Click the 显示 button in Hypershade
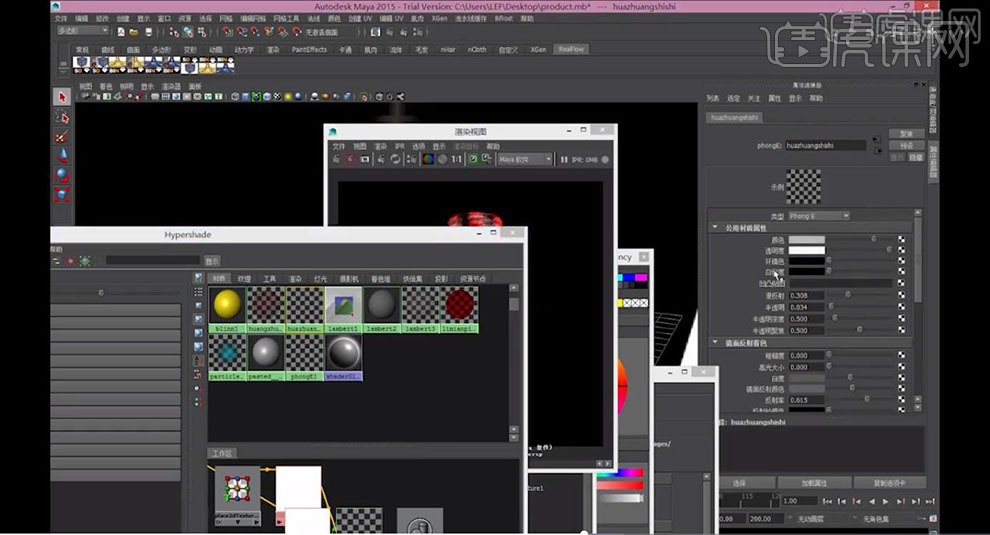This screenshot has width=990, height=535. pos(212,261)
